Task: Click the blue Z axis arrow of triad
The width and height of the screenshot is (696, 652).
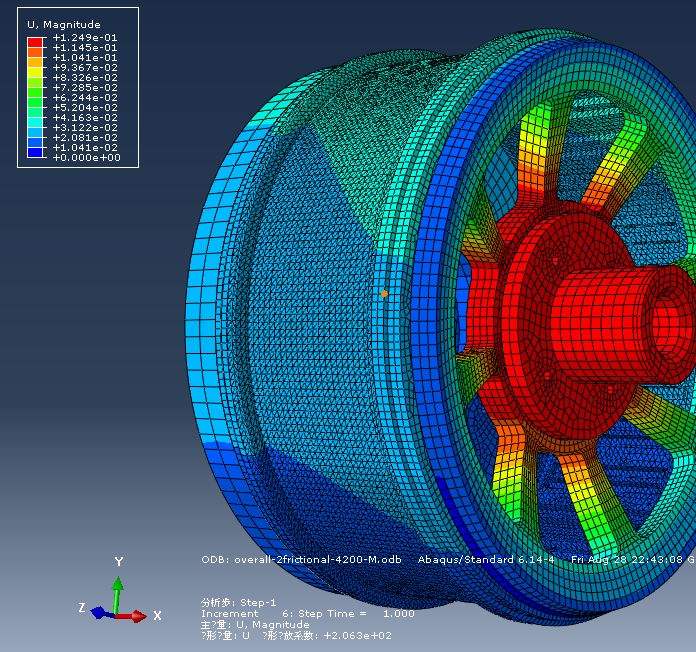Action: [x=100, y=612]
